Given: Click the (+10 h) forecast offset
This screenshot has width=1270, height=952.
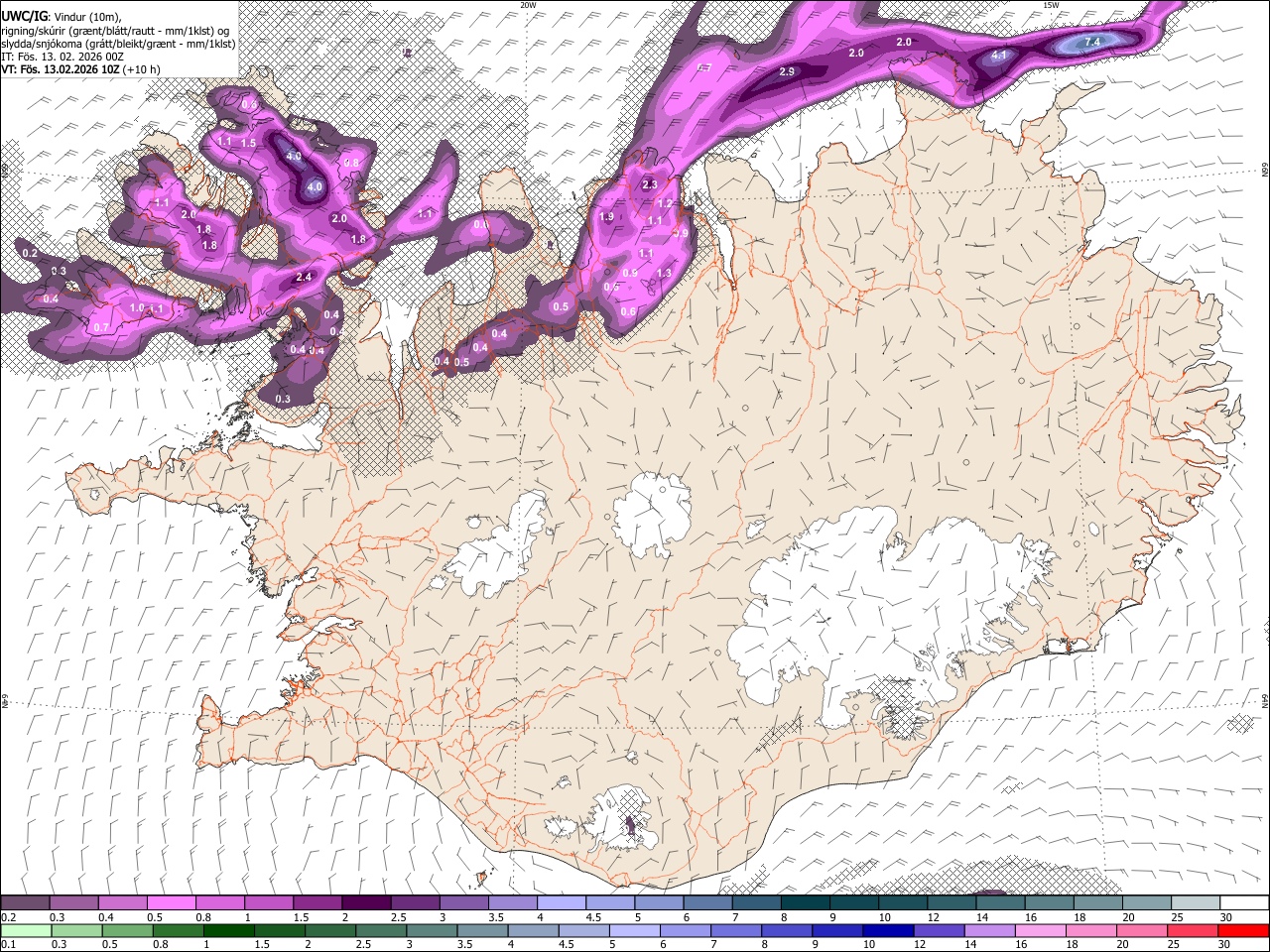Looking at the screenshot, I should (142, 69).
